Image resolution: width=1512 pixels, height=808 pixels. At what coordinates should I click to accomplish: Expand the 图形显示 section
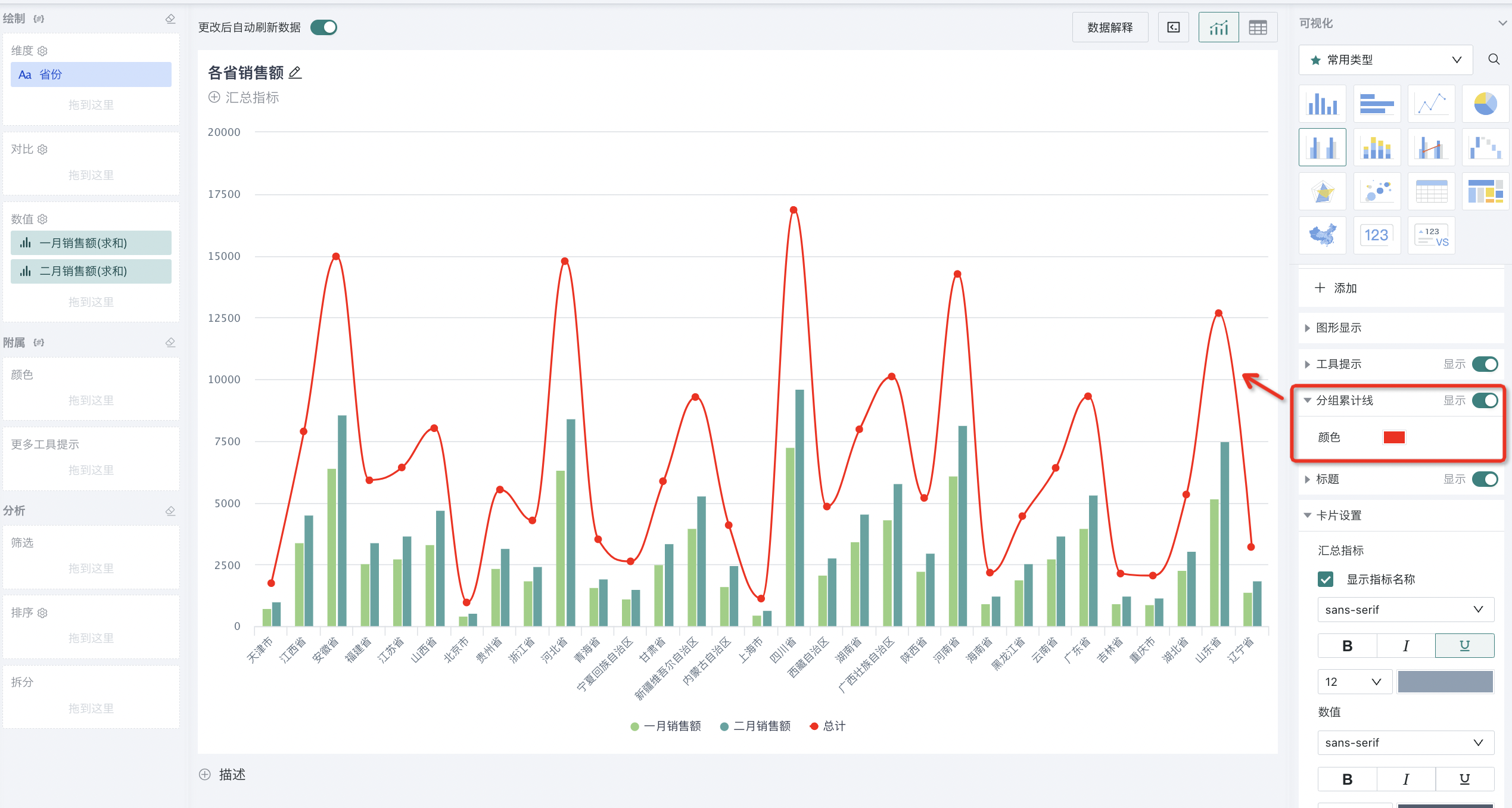coord(1338,328)
